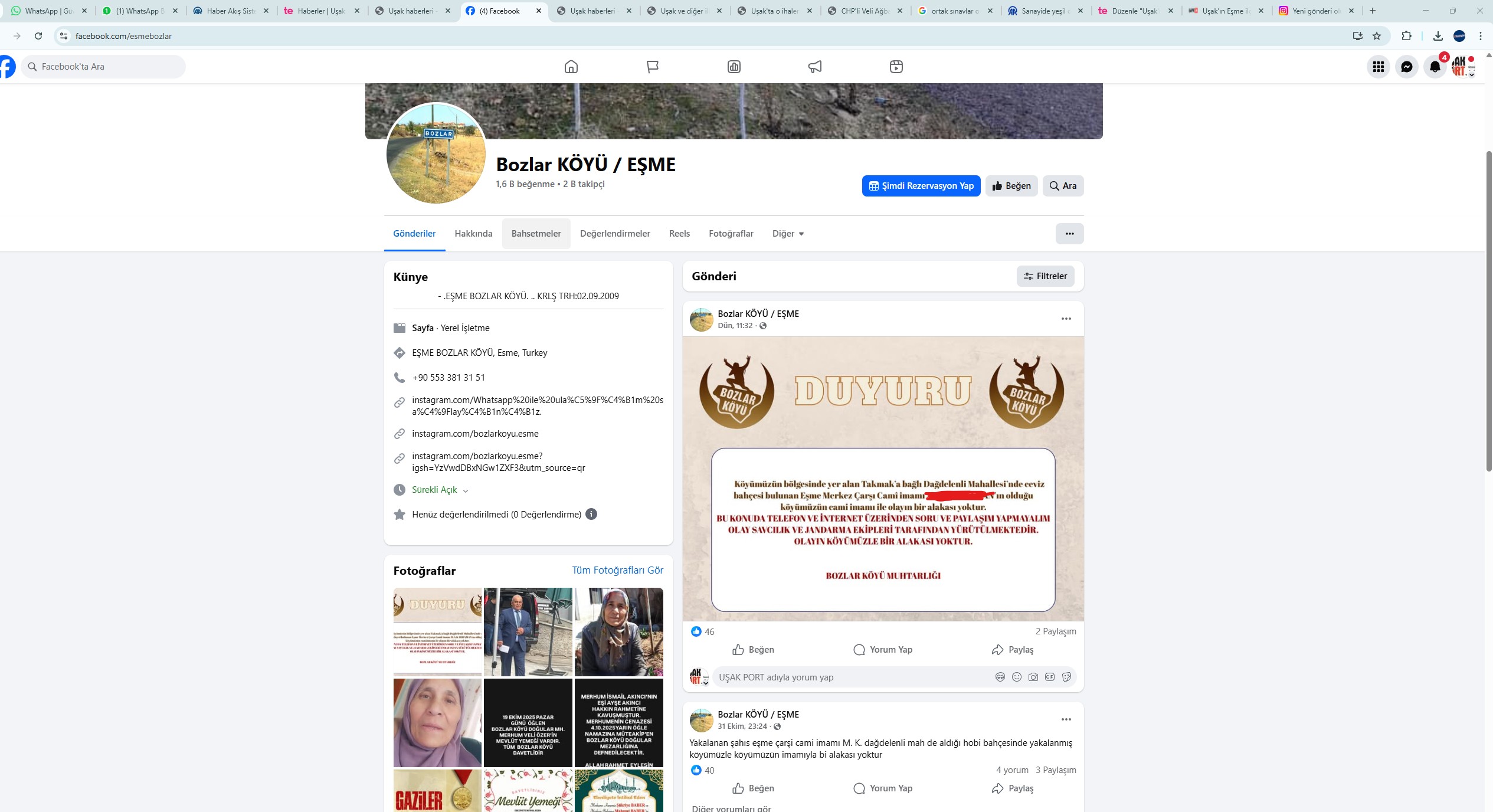Click Şimdi Rezervasyon Yap button
Viewport: 1493px width, 812px height.
point(921,185)
